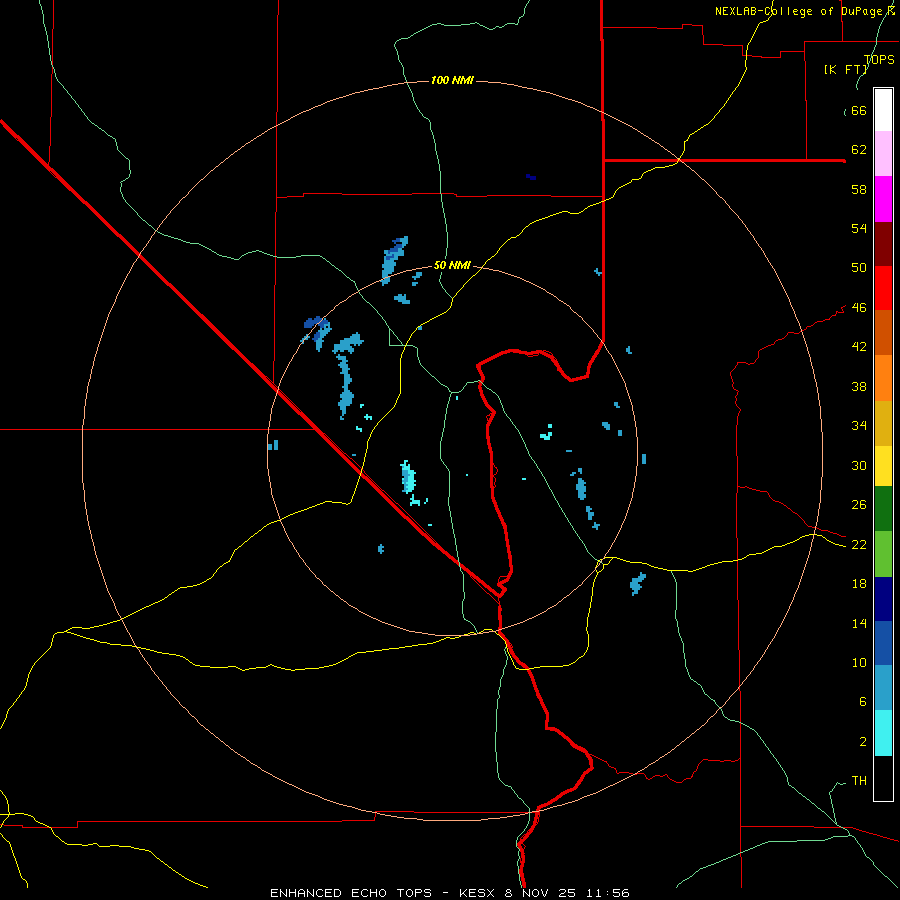The image size is (900, 900).
Task: Click the 100 NMI range ring label
Action: 452,80
